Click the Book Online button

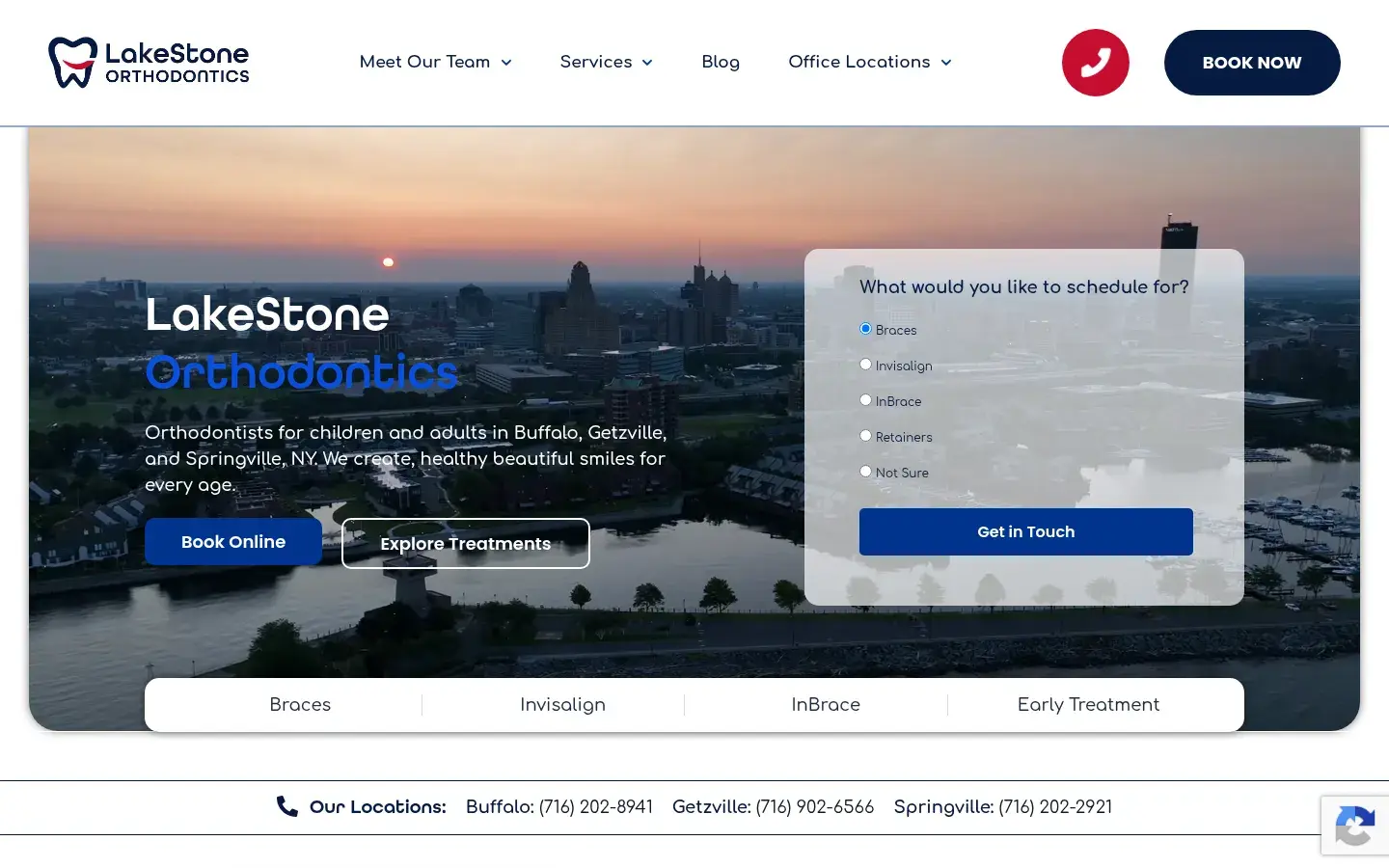tap(233, 542)
